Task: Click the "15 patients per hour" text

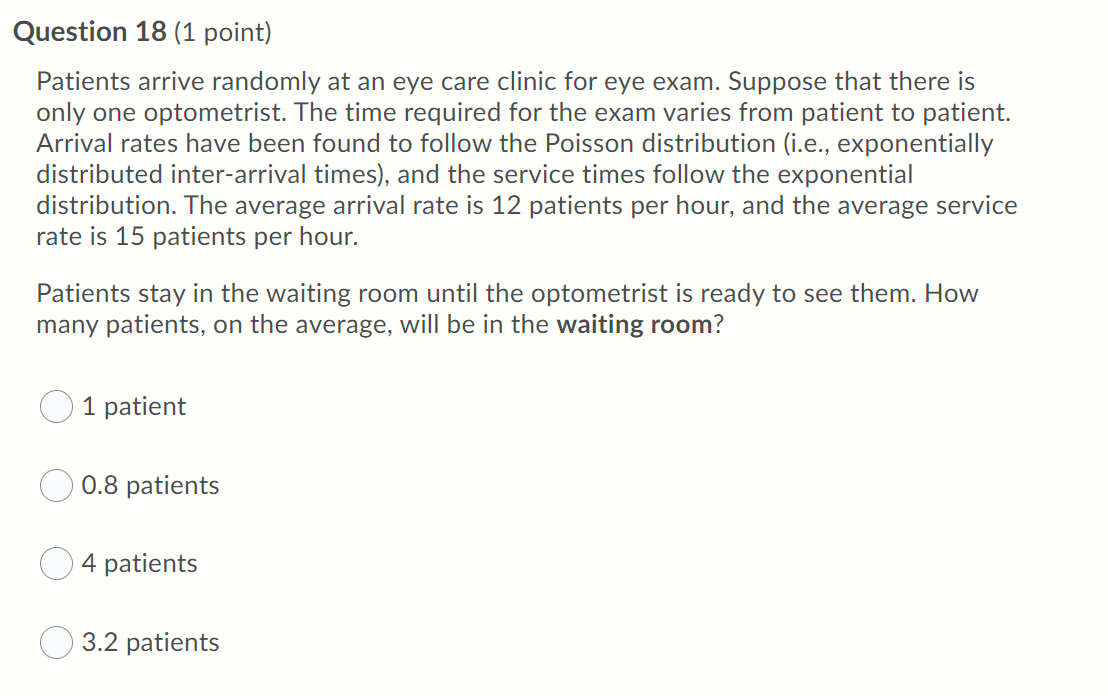Action: [x=233, y=237]
